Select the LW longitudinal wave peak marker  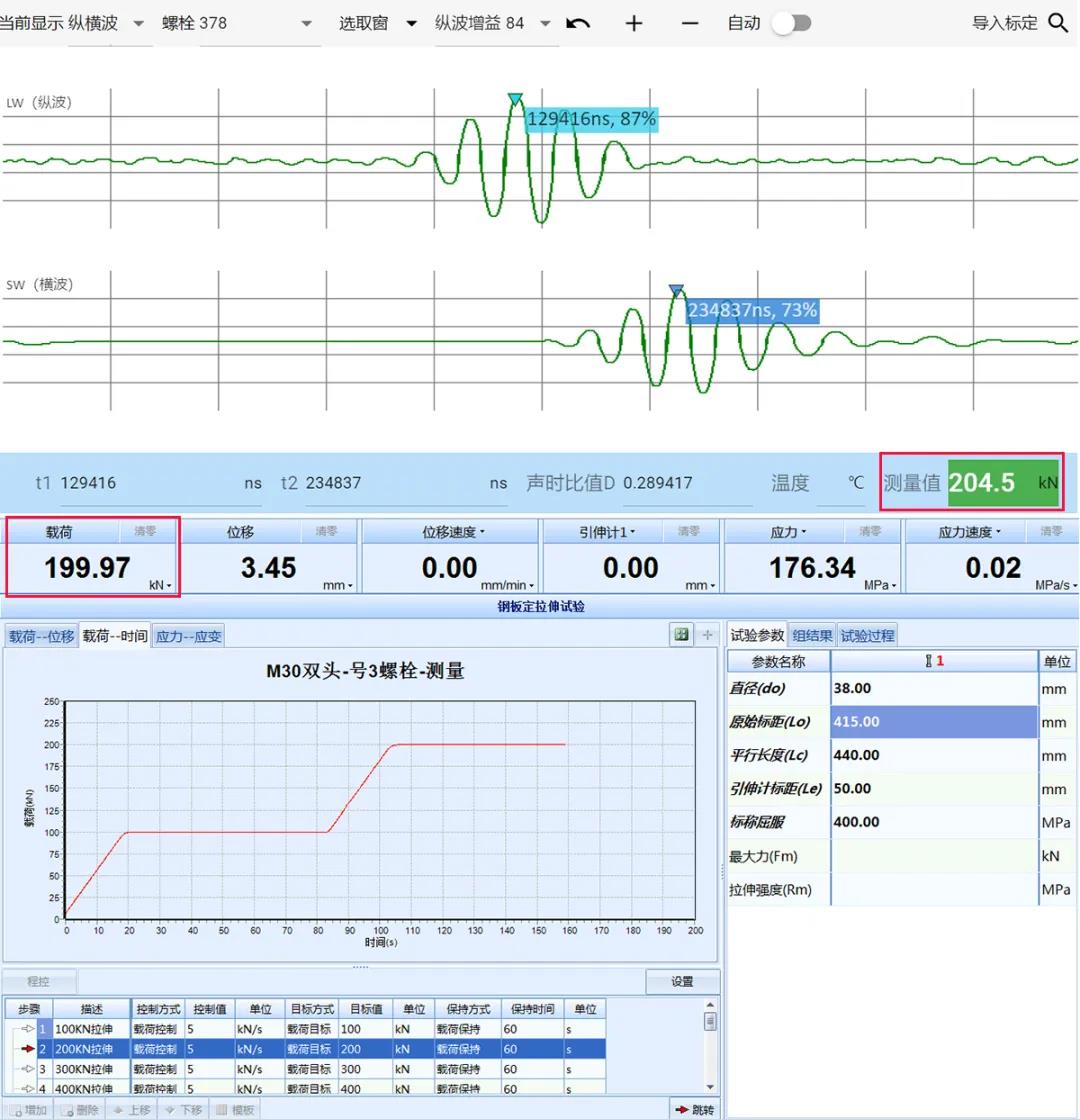(x=515, y=99)
